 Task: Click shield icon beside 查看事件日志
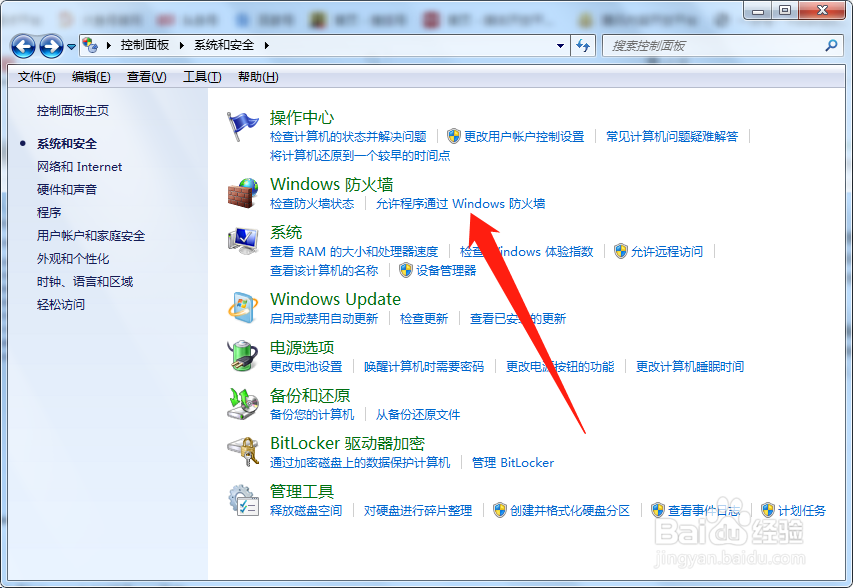coord(658,510)
